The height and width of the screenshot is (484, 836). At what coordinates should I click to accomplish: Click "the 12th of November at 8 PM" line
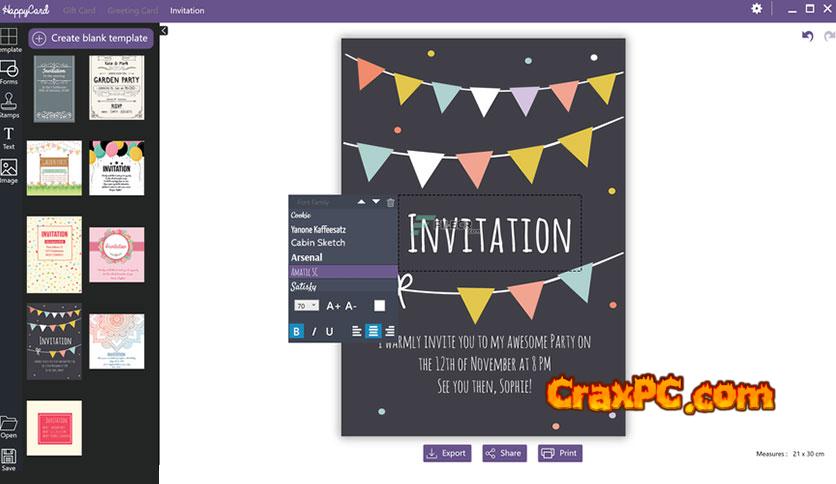point(485,364)
